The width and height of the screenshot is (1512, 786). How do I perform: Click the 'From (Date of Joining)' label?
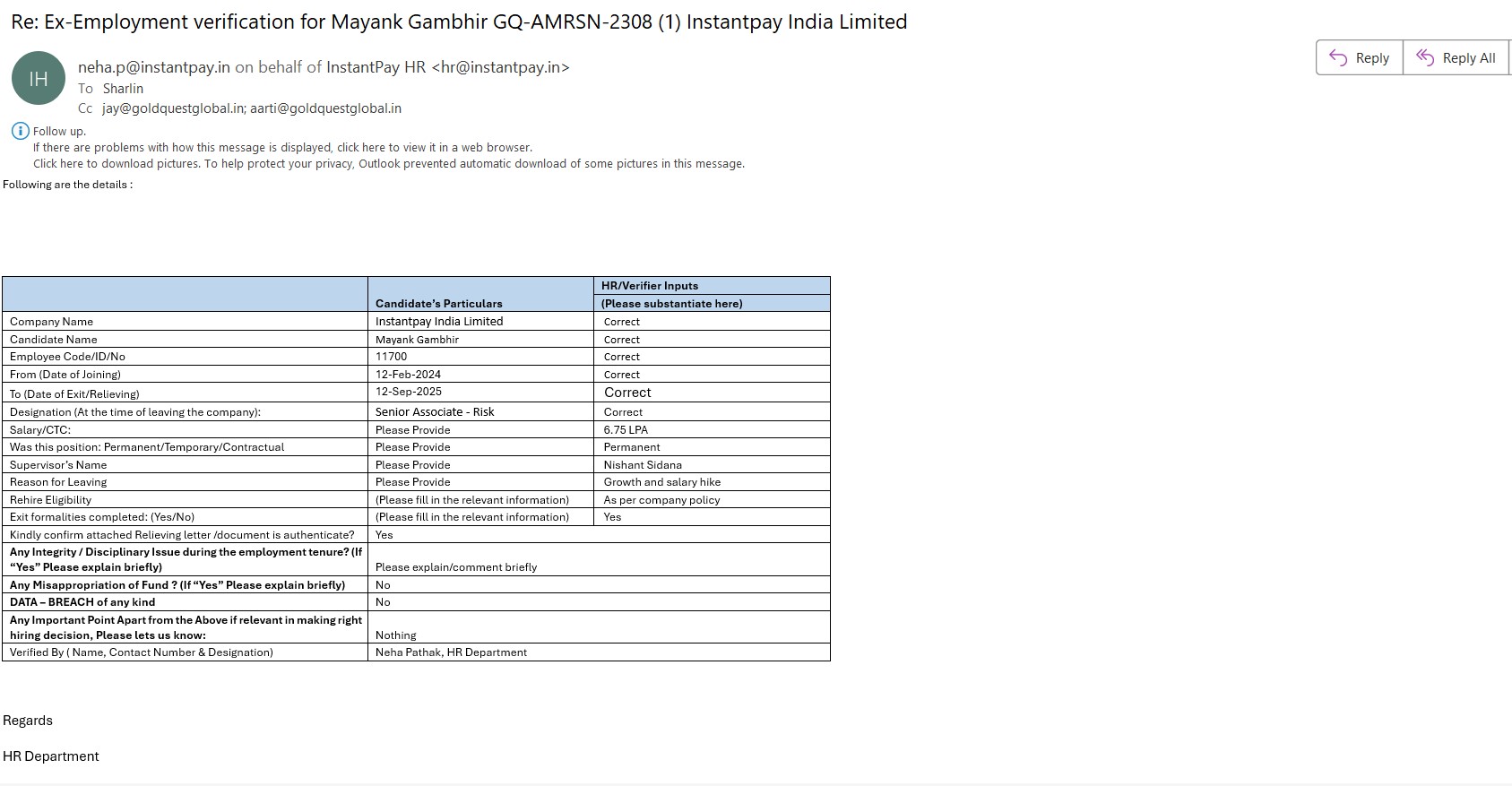(65, 375)
